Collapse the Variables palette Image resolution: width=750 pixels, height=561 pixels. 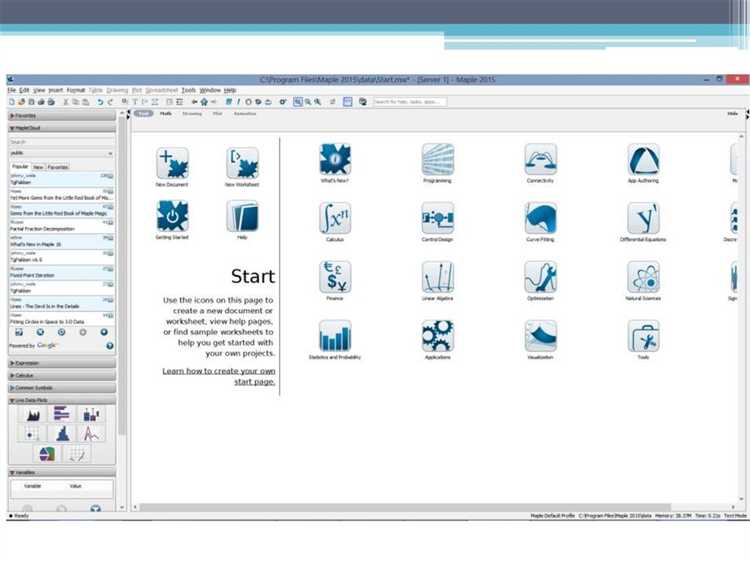62,473
